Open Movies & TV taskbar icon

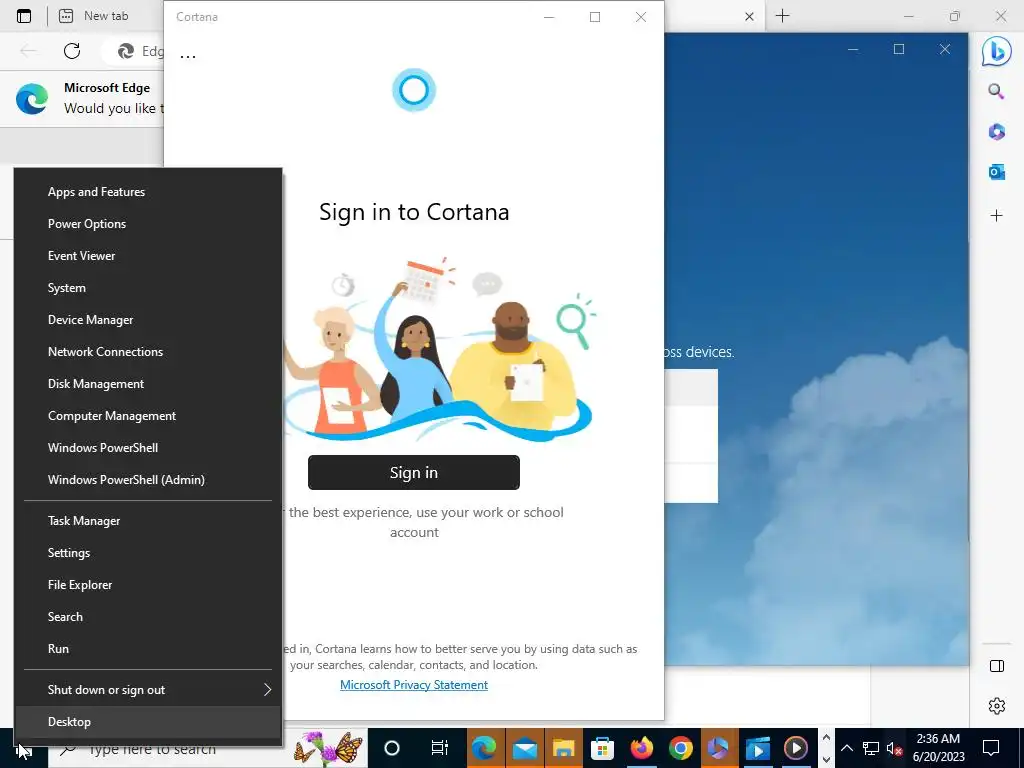pyautogui.click(x=758, y=748)
